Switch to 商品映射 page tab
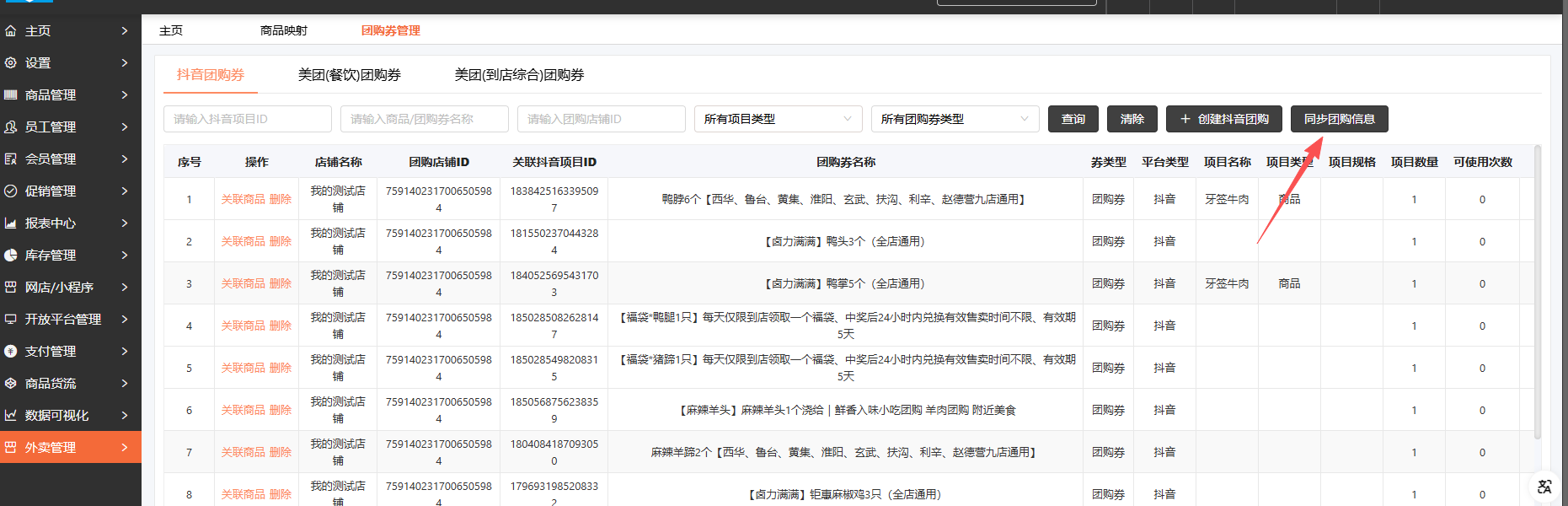 284,30
